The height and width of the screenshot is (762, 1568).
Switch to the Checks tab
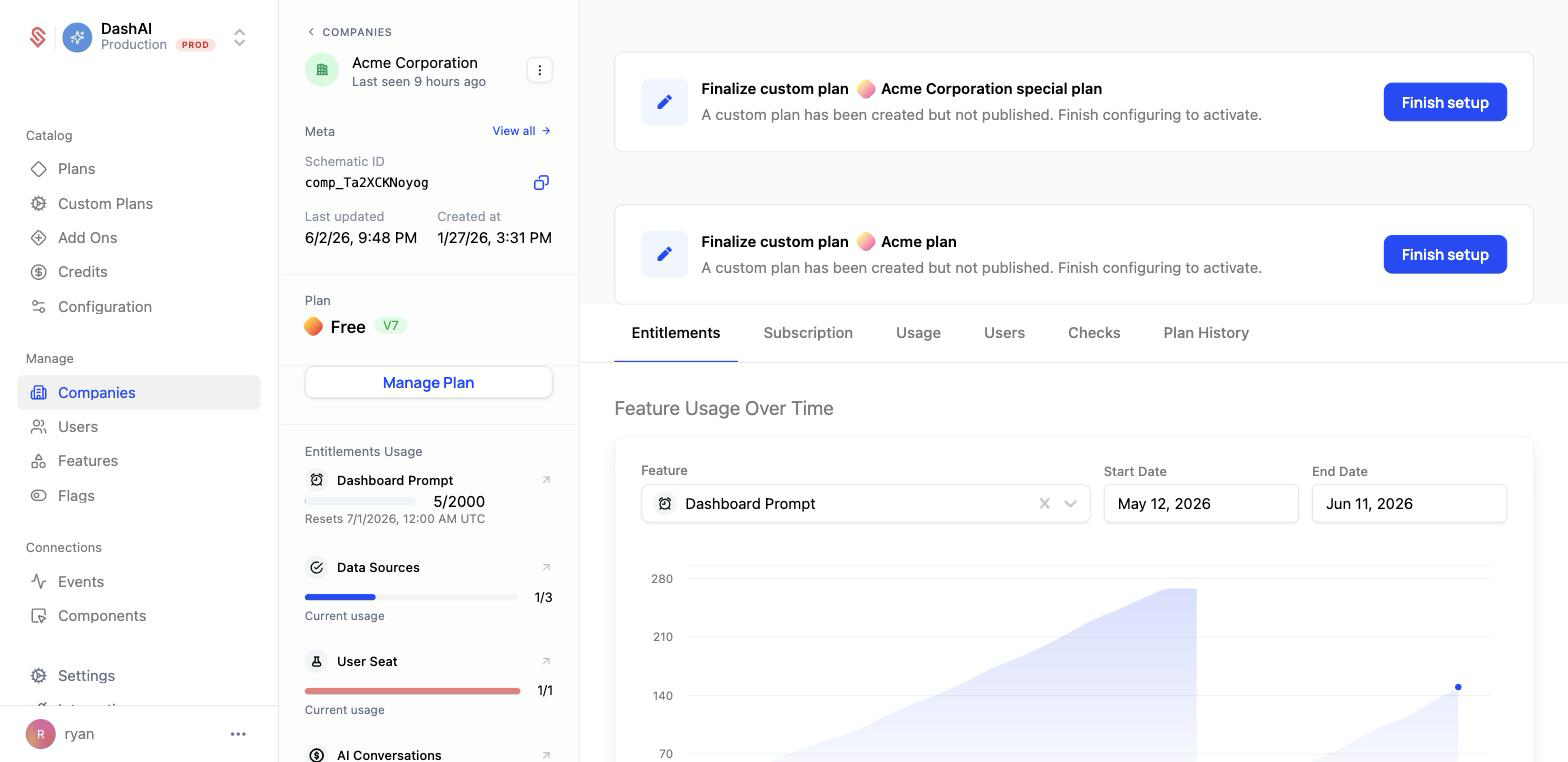1094,333
